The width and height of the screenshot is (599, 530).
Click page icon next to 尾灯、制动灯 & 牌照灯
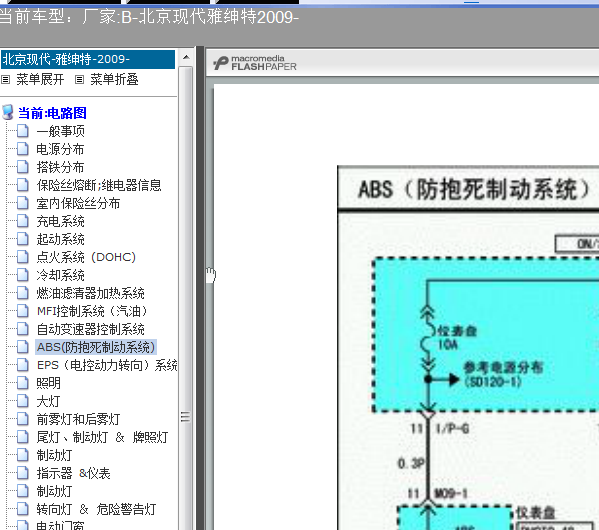[x=23, y=437]
